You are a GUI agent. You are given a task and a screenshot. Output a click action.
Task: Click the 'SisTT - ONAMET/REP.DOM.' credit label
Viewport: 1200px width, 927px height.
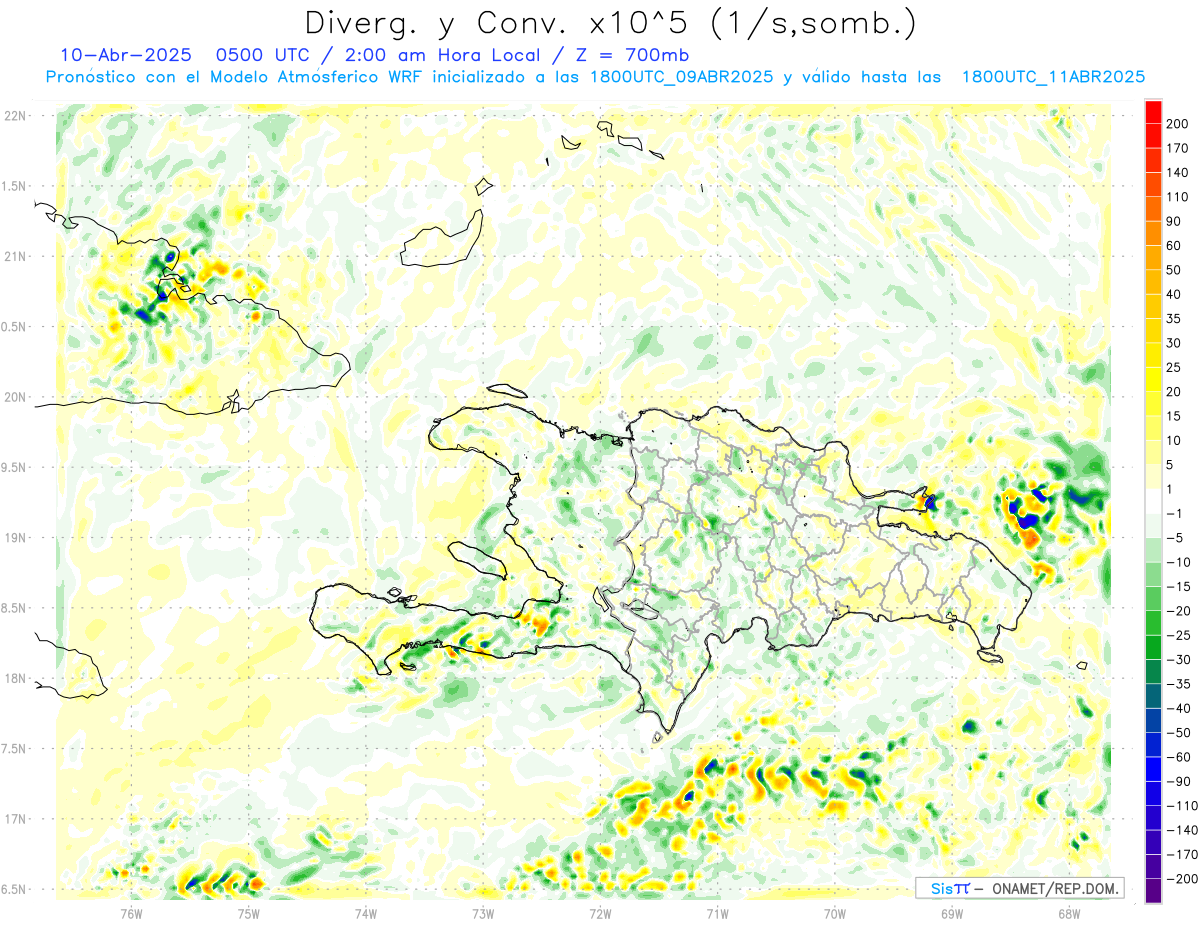1019,888
